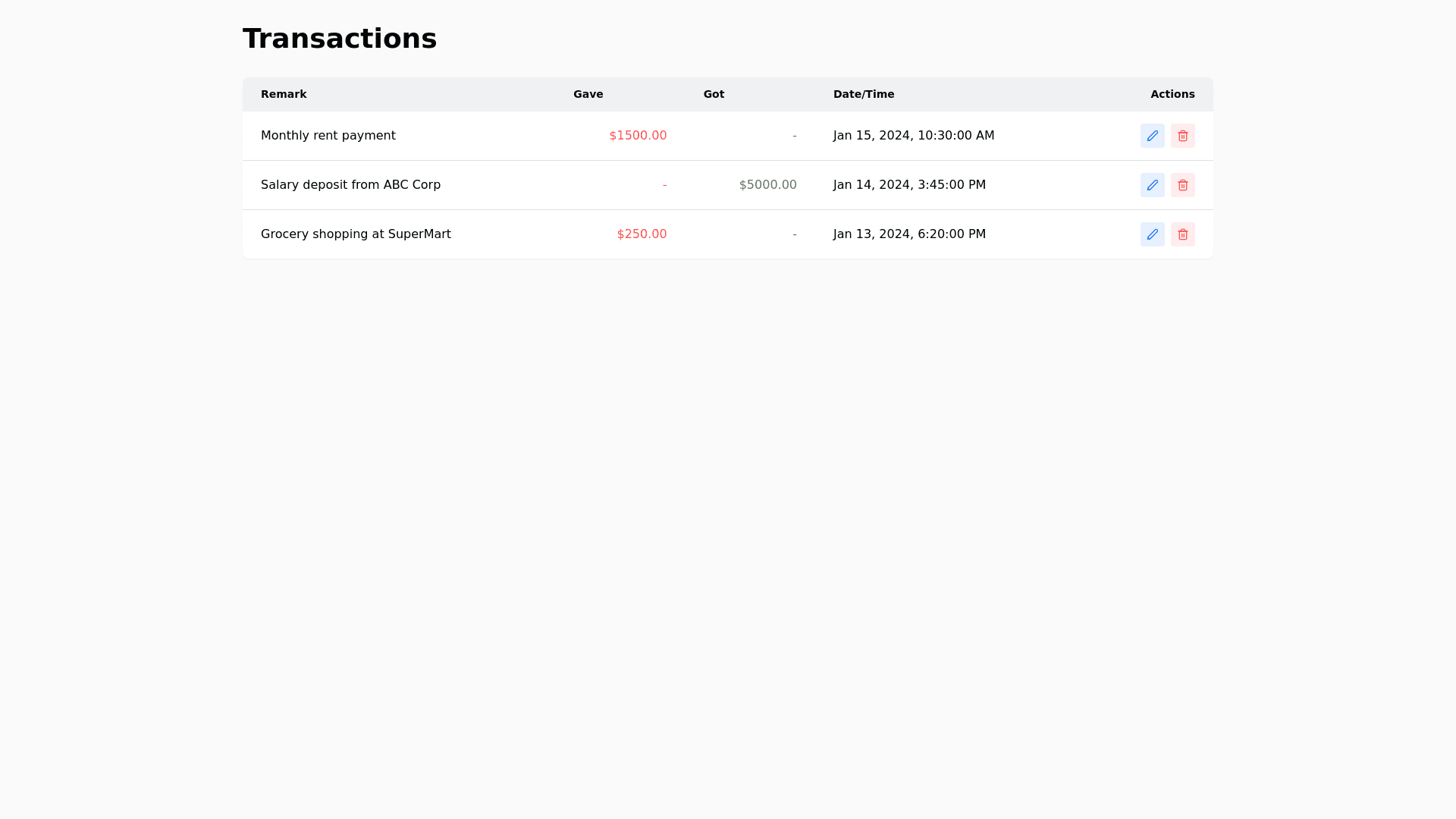Click Grocery shopping at SuperMart remark

point(356,234)
